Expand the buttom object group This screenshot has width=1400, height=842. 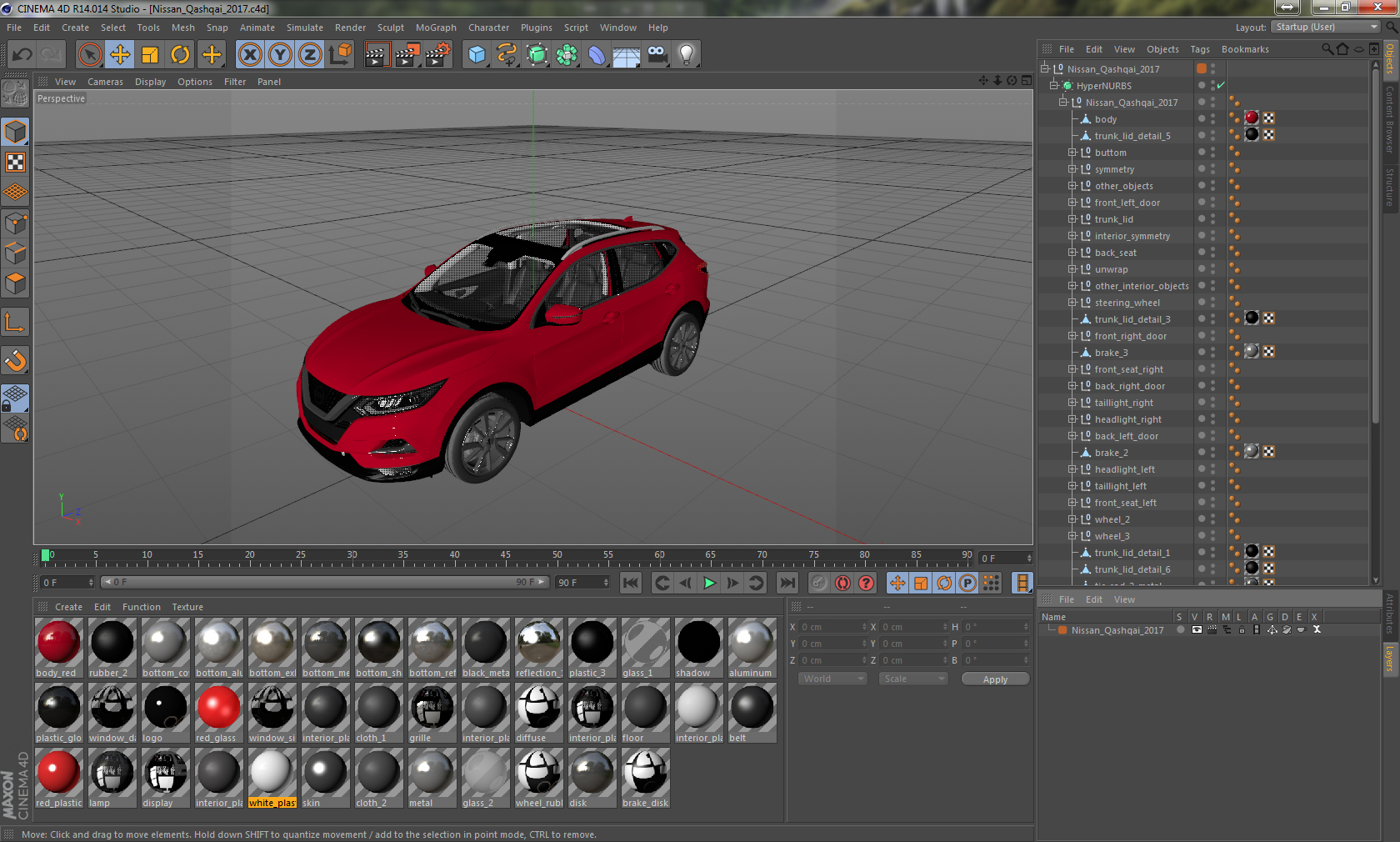tap(1072, 153)
